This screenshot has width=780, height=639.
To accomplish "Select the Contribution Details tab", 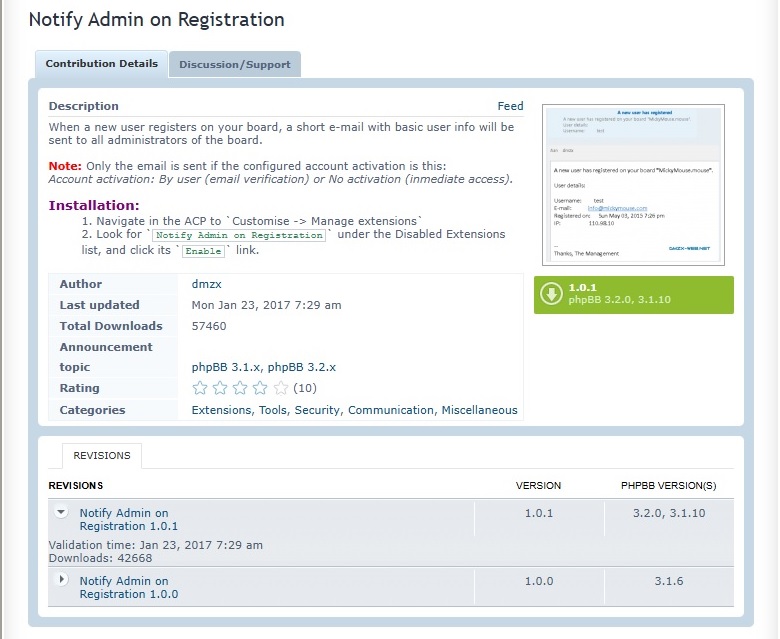I will point(101,64).
